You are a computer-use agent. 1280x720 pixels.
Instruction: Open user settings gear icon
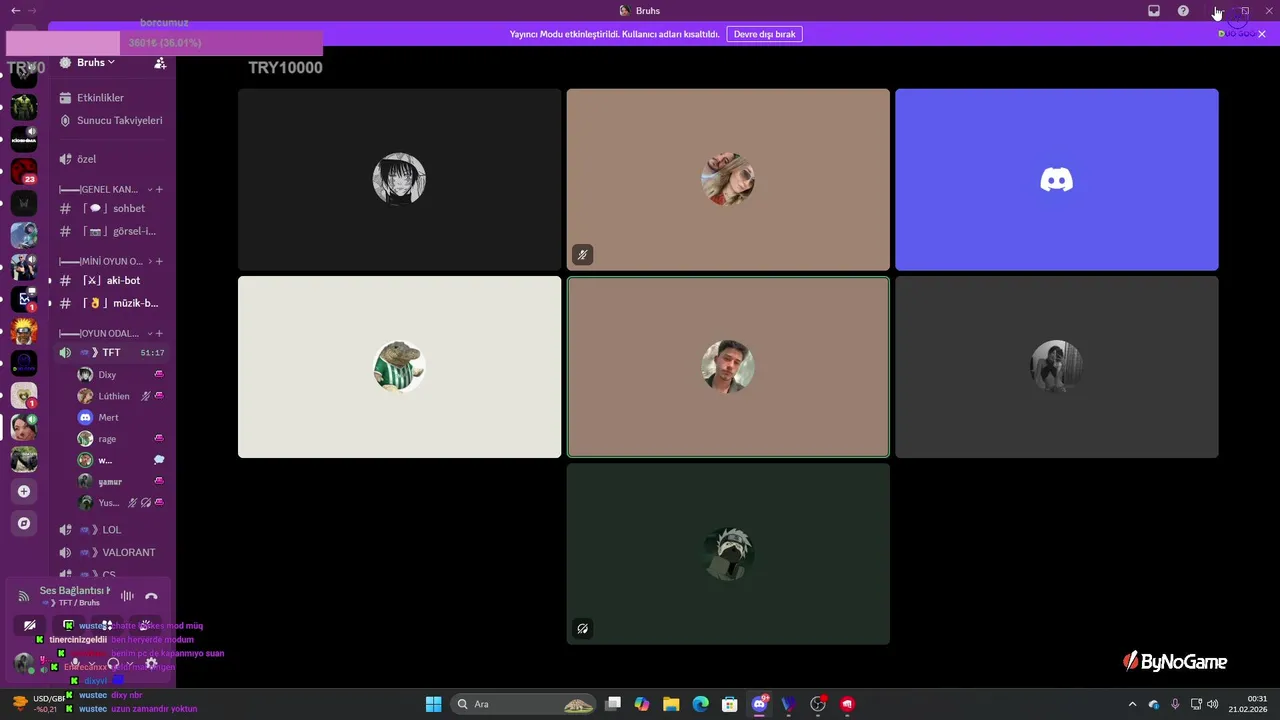pos(151,663)
